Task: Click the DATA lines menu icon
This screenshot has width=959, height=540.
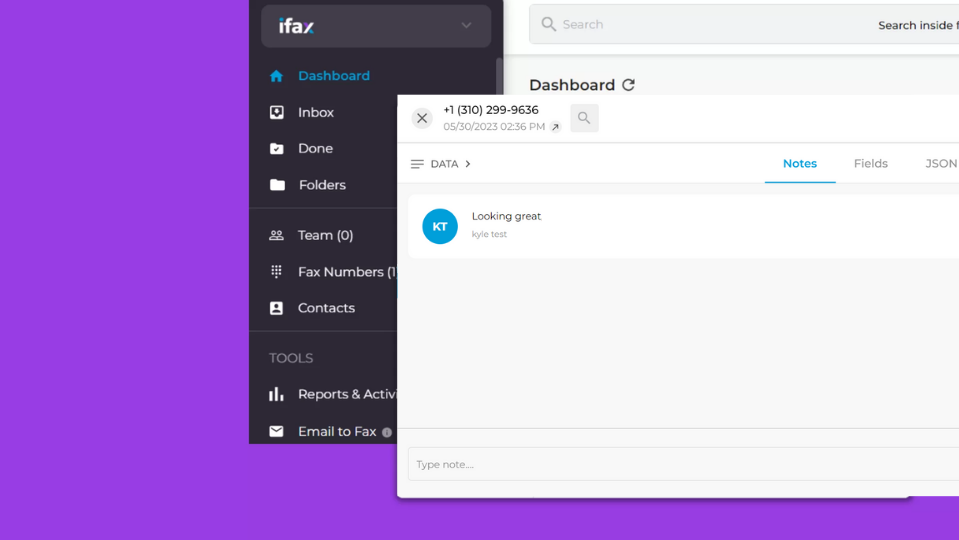Action: (x=417, y=164)
